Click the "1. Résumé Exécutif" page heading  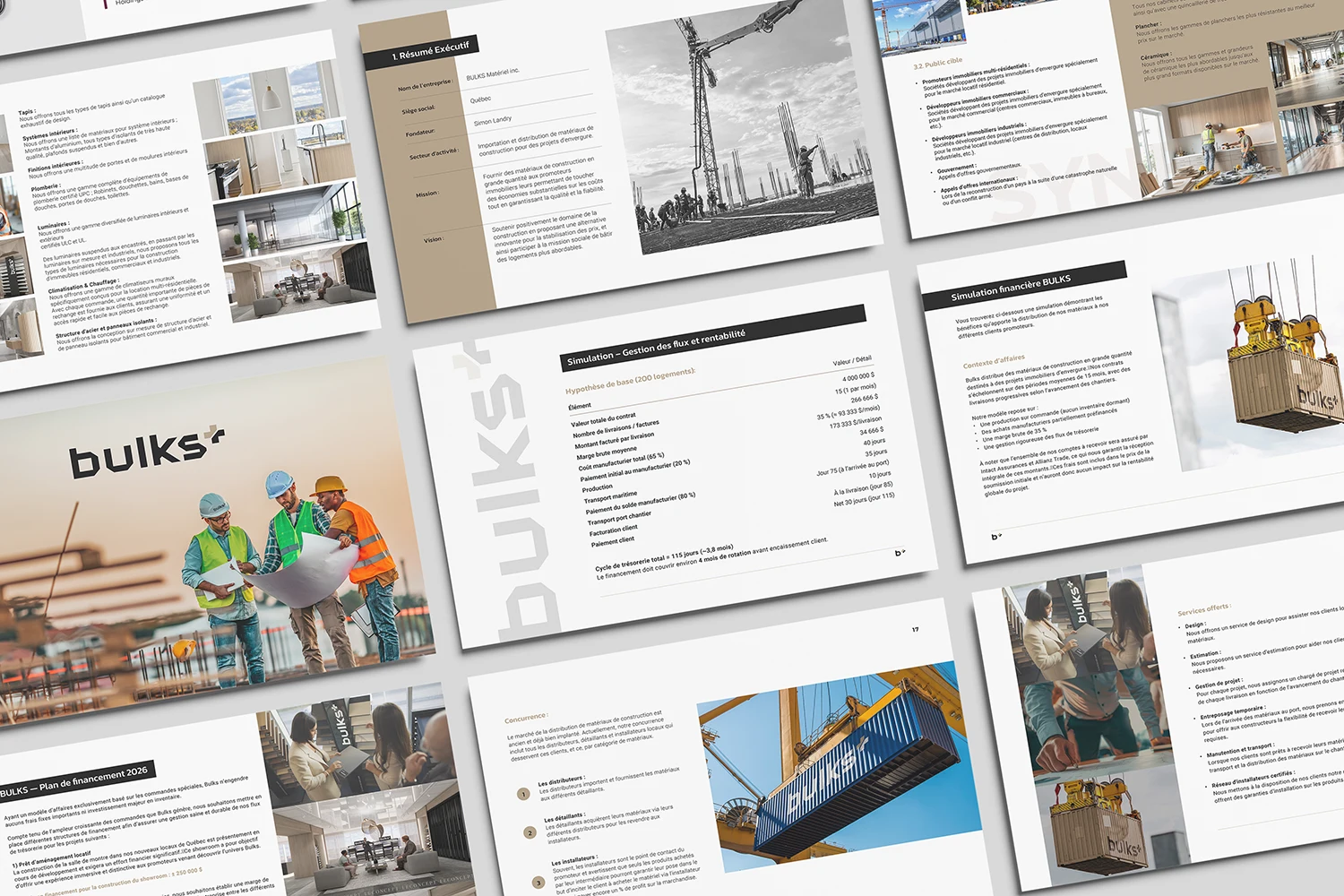430,52
